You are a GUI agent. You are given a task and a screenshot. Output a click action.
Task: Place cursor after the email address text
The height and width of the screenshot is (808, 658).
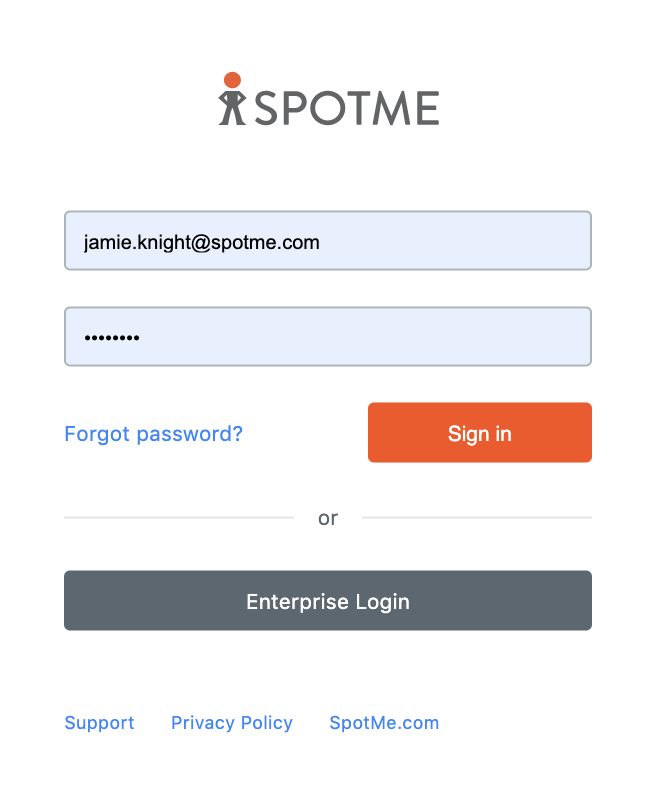pyautogui.click(x=321, y=242)
